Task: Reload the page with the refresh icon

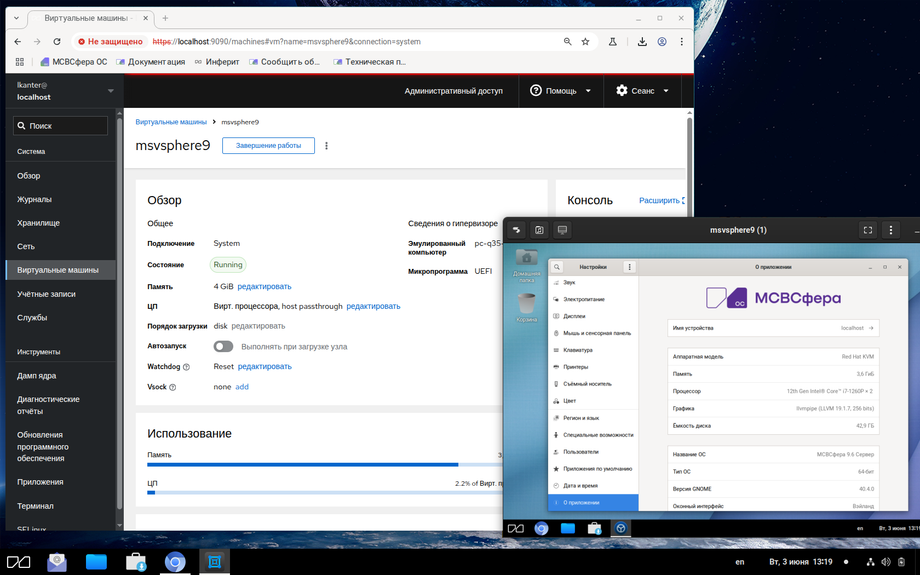Action: [57, 42]
